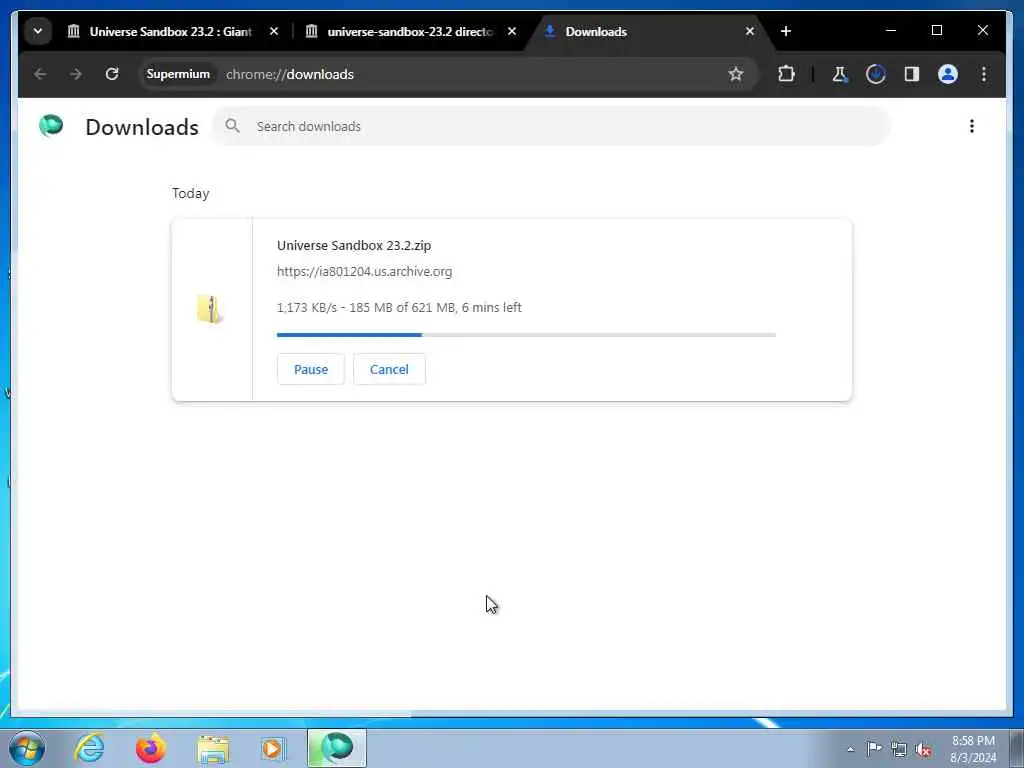Open the profile avatar menu

[948, 74]
